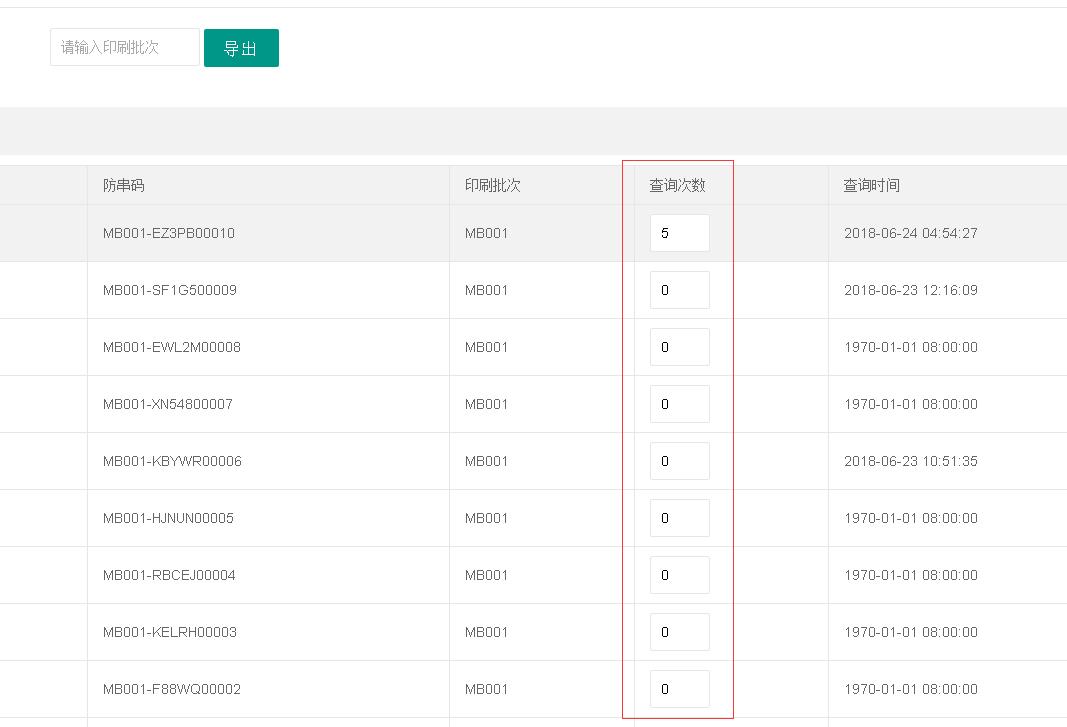
Task: Click code MB001-F88WQ00002
Action: tap(171, 689)
